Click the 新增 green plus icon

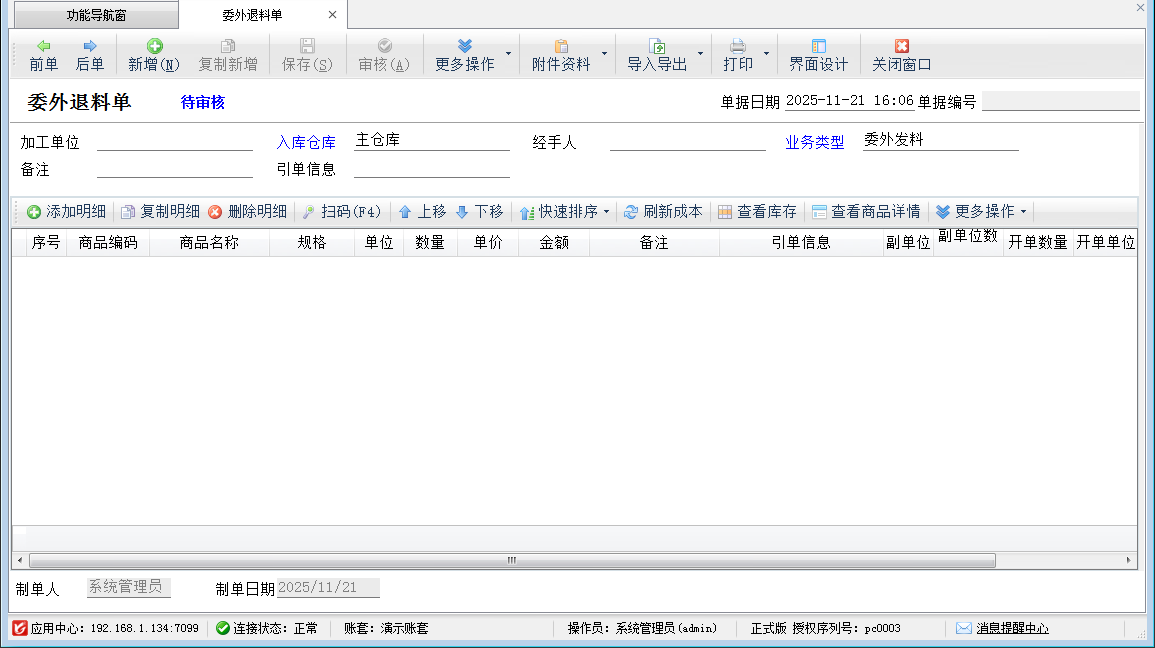point(154,46)
